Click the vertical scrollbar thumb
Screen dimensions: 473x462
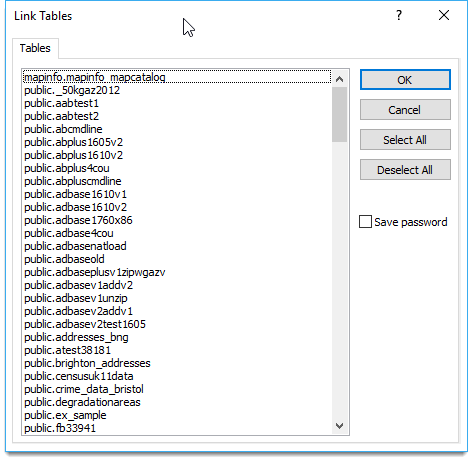pyautogui.click(x=339, y=115)
